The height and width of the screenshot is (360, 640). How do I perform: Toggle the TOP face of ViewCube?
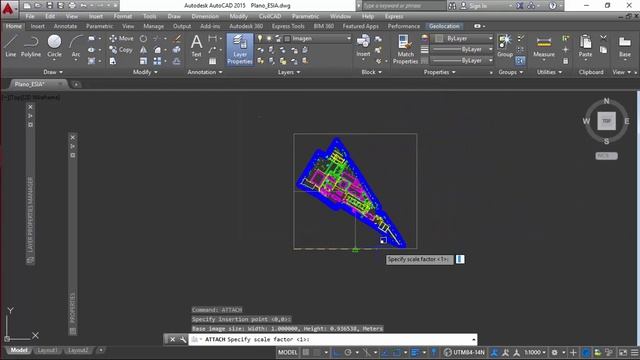coord(607,121)
